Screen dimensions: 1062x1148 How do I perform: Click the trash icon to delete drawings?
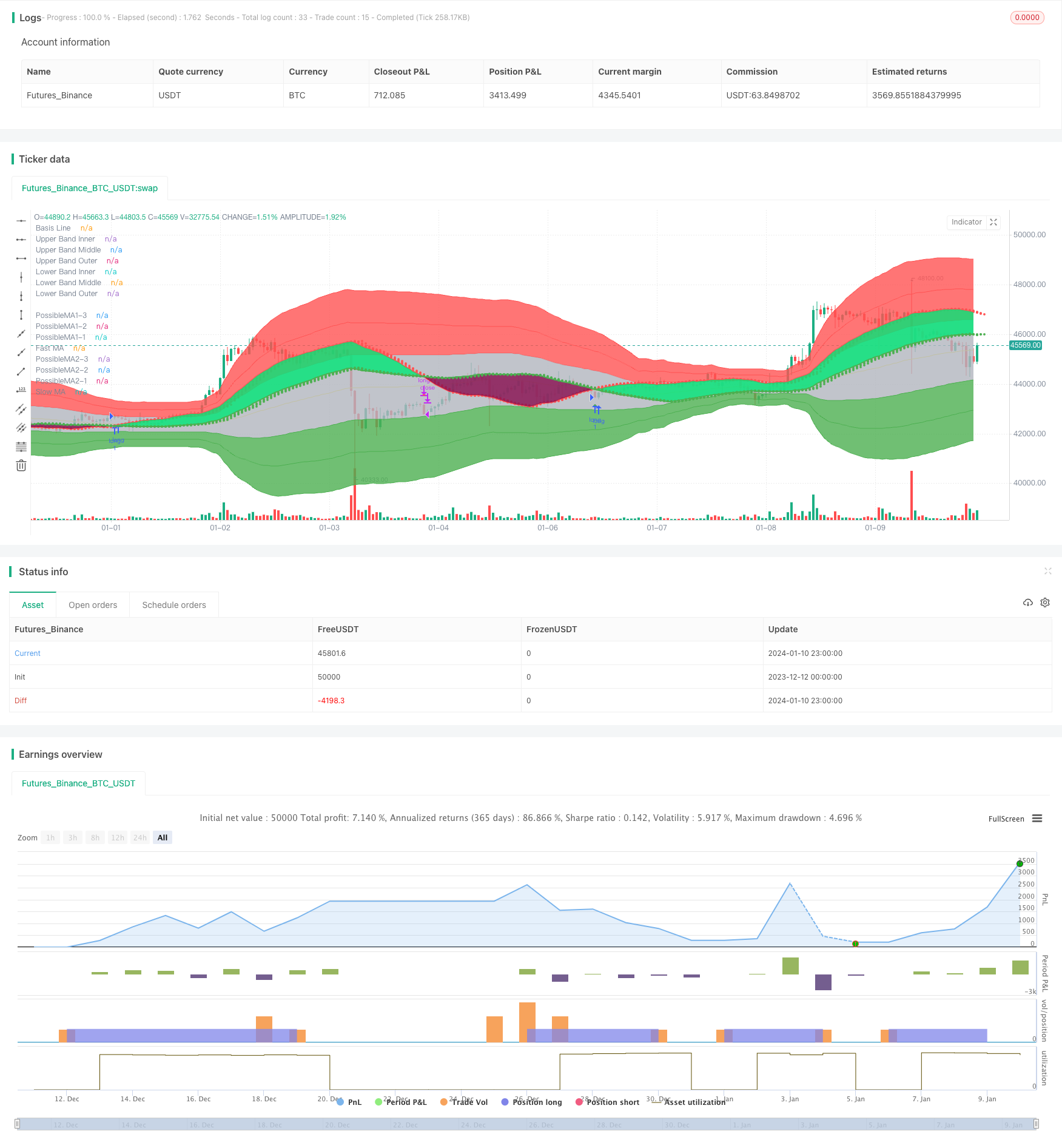click(21, 465)
